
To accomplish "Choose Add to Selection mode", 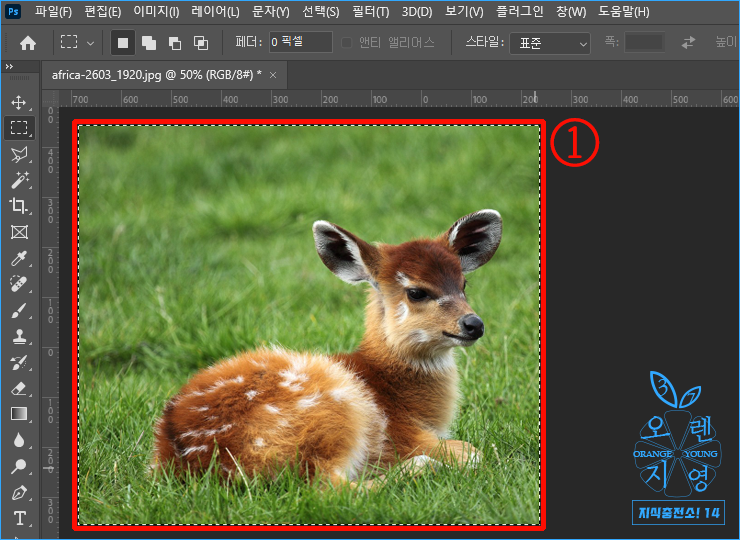I will tap(149, 43).
